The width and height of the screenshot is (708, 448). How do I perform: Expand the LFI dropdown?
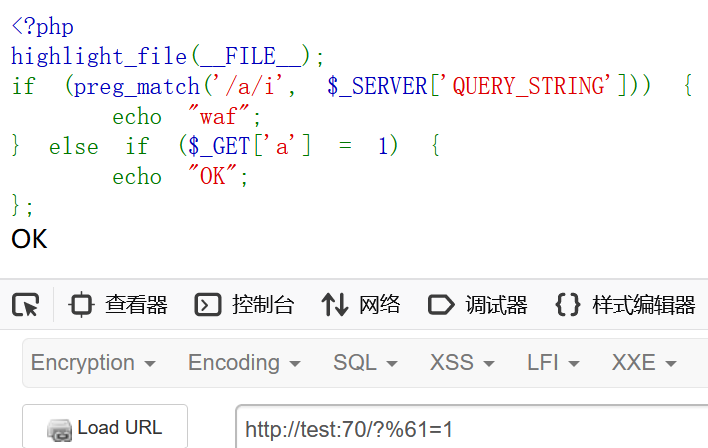coord(553,363)
